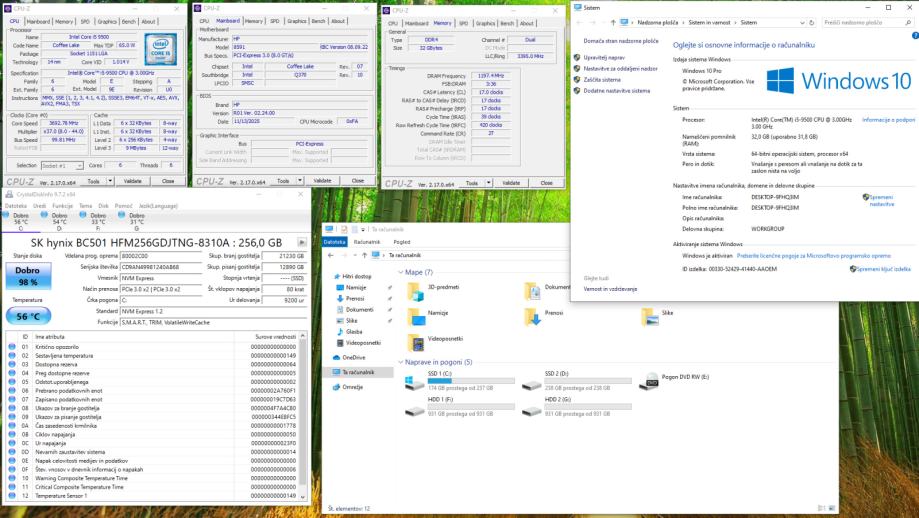The image size is (919, 518).
Task: Switch to Mainboard tab in CPU-Z CPU window
Action: pos(38,22)
